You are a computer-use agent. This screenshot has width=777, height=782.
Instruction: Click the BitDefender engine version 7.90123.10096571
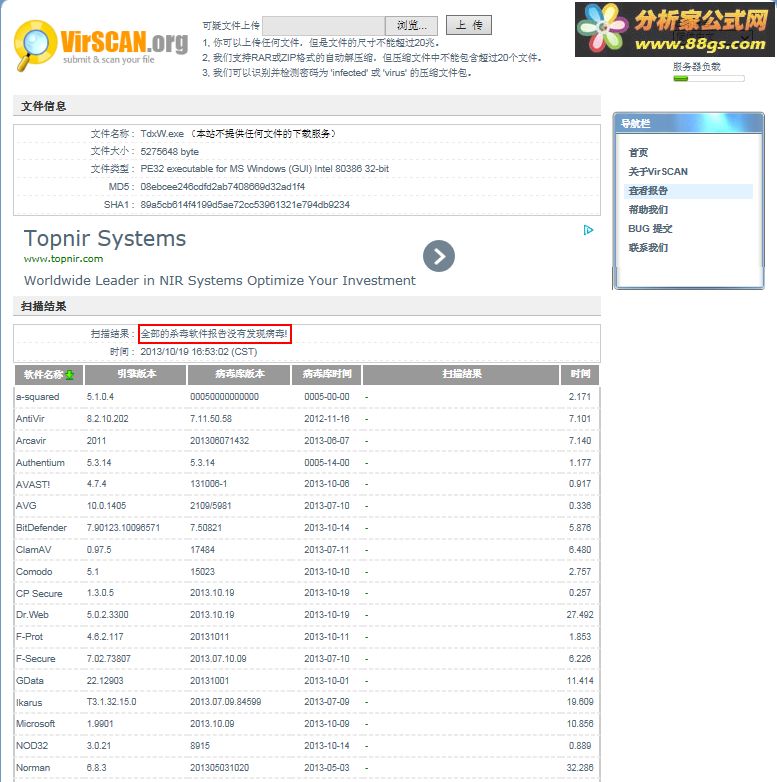tap(123, 528)
